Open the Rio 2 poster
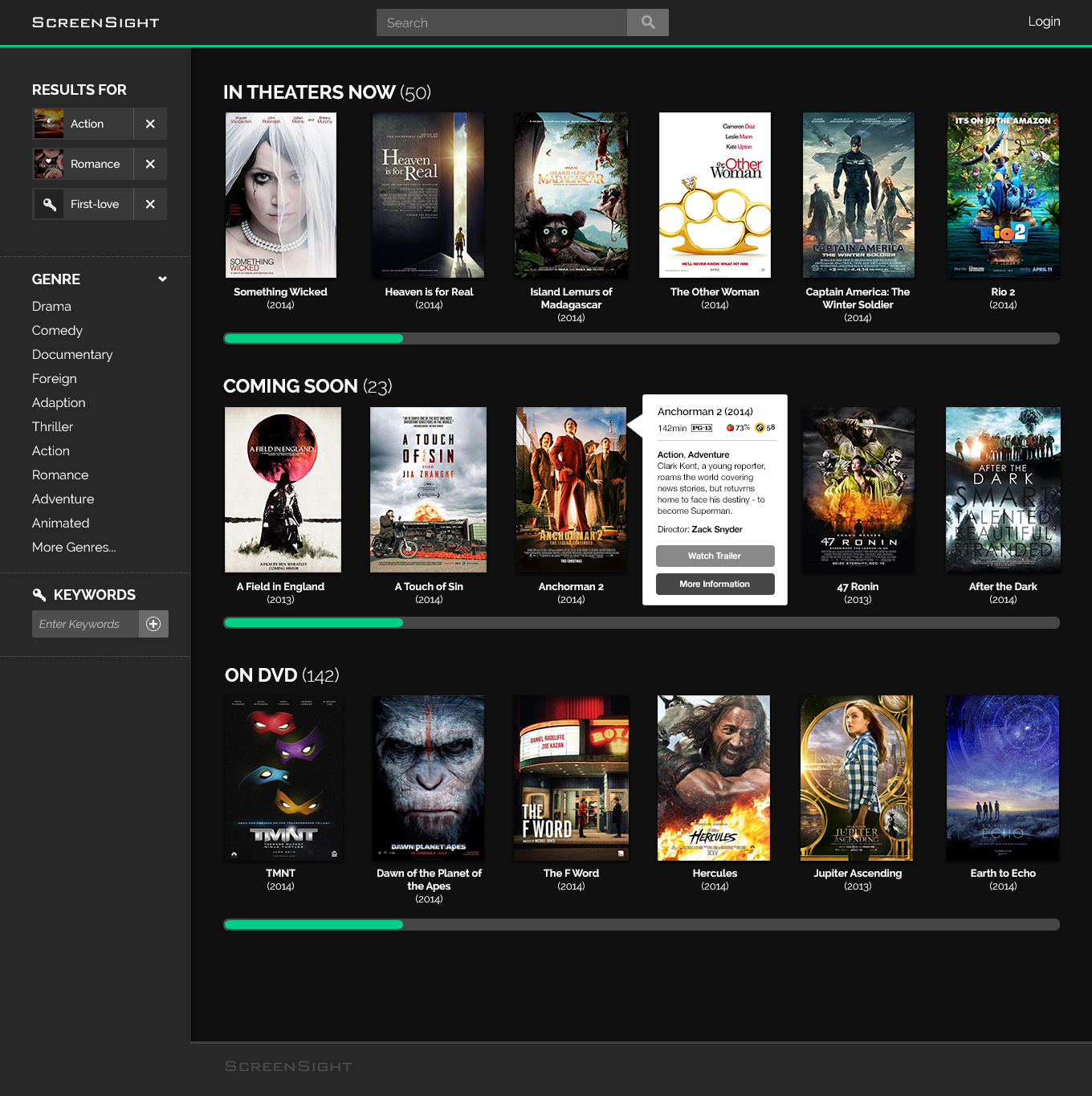Image resolution: width=1092 pixels, height=1096 pixels. [x=1003, y=195]
